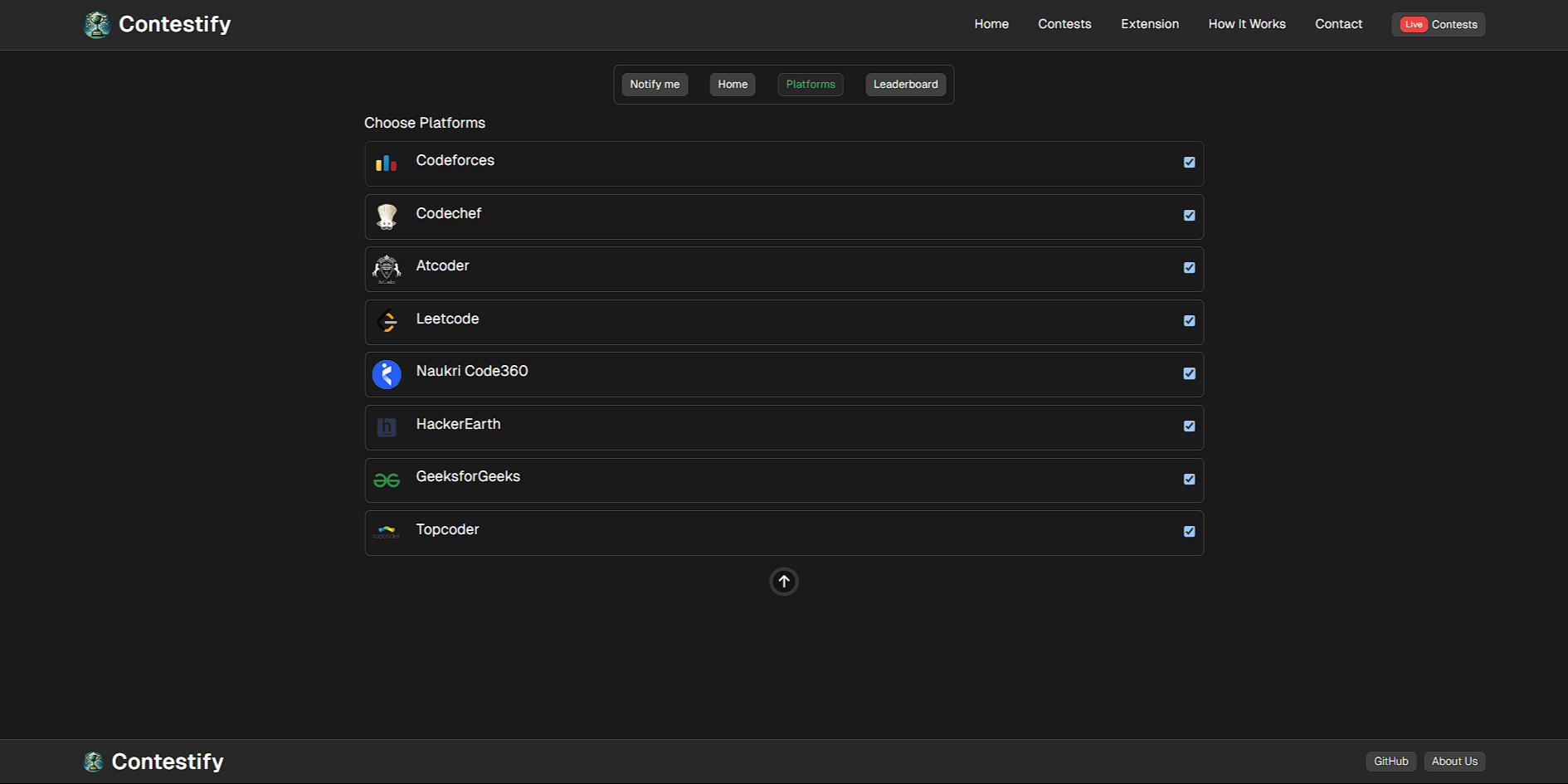Select the Topcoder icon
The image size is (1568, 784).
click(x=387, y=533)
